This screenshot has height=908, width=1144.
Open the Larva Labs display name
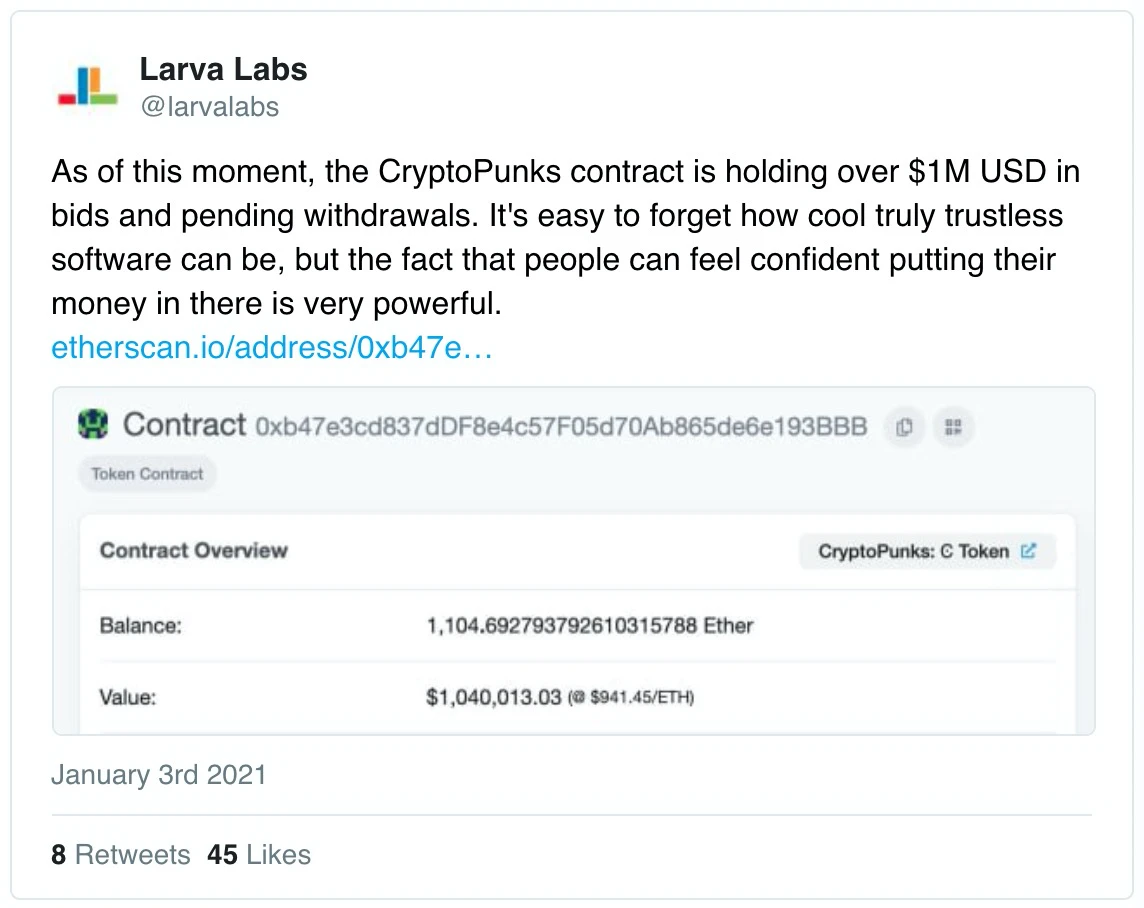coord(223,69)
